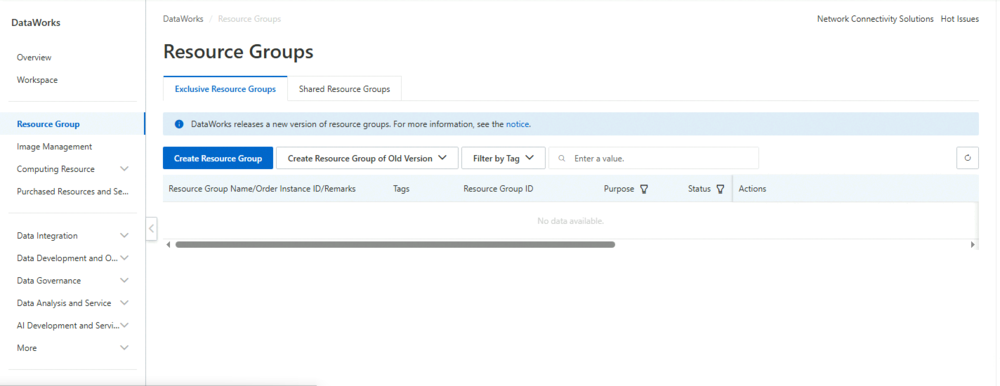Screen dimensions: 1000x386
Task: Switch to Exclusive Resource Groups tab
Action: click(x=225, y=89)
